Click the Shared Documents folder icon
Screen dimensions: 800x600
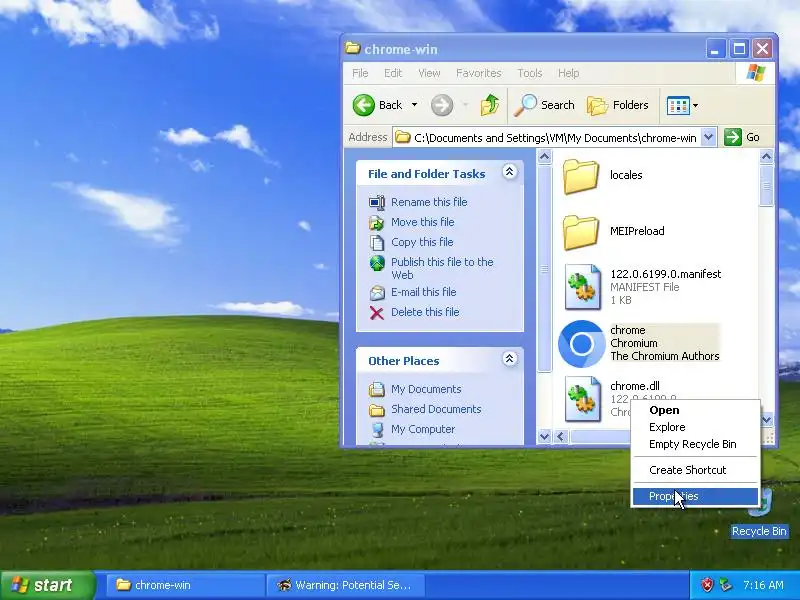coord(377,410)
